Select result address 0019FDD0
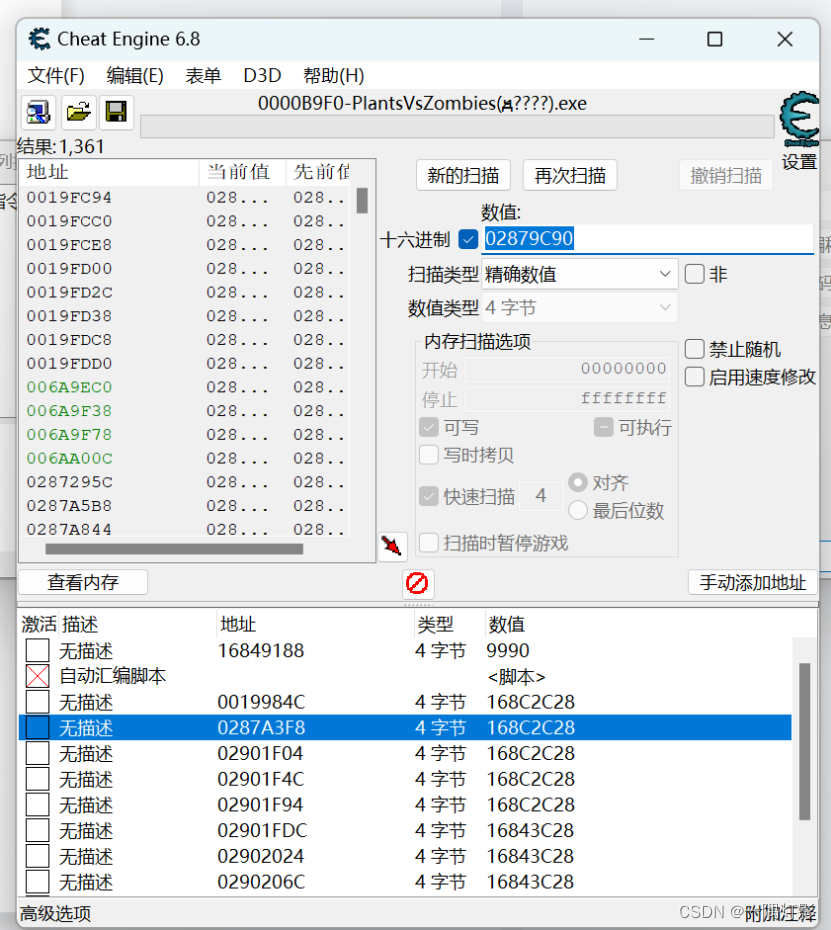The image size is (831, 930). 69,364
